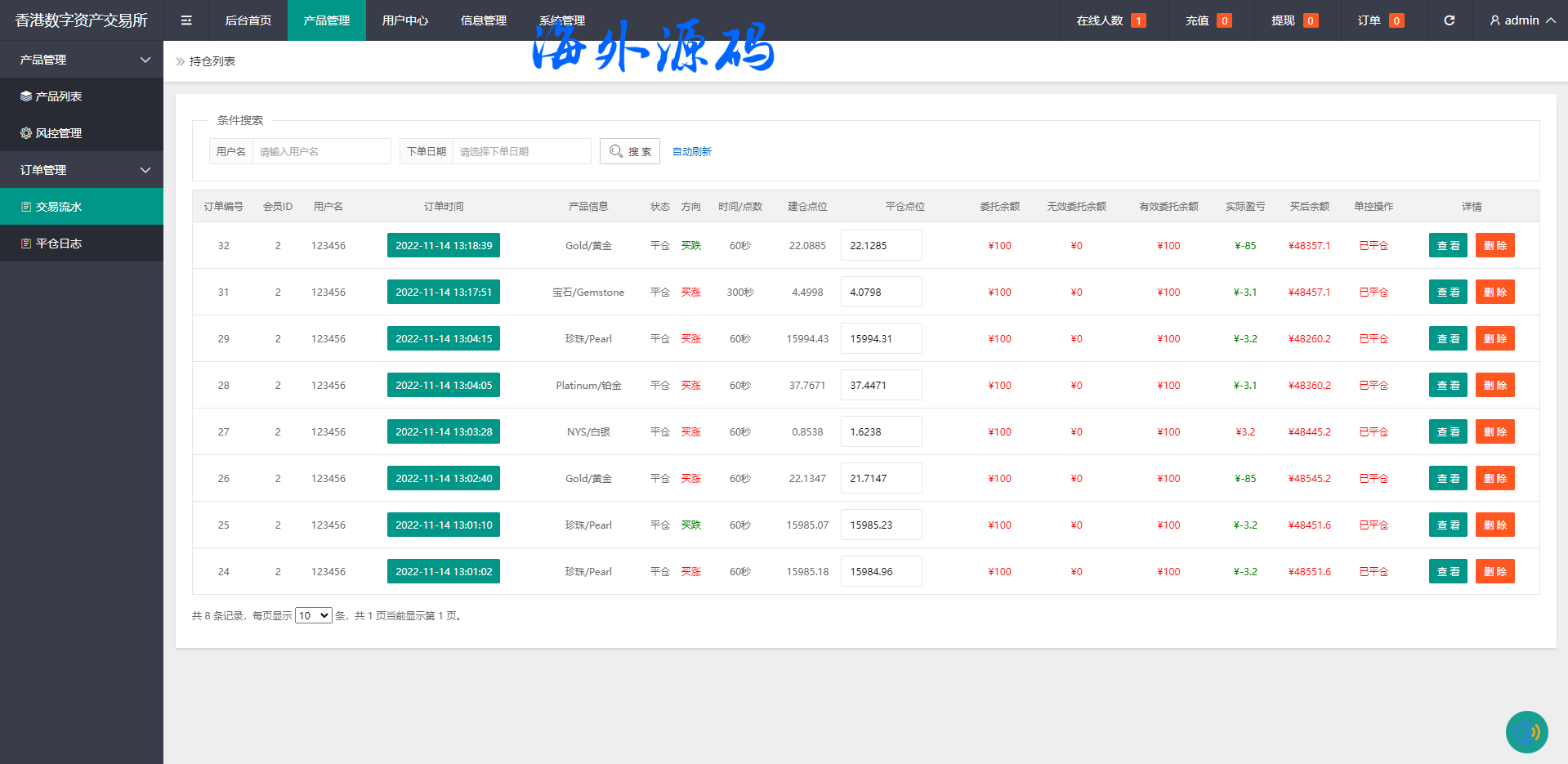Image resolution: width=1568 pixels, height=764 pixels.
Task: Click online users count badge
Action: point(1137,20)
